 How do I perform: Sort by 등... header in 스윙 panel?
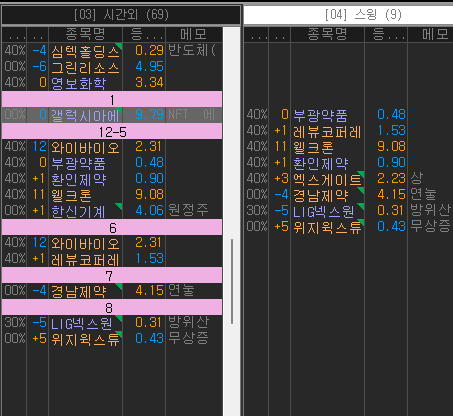(386, 34)
